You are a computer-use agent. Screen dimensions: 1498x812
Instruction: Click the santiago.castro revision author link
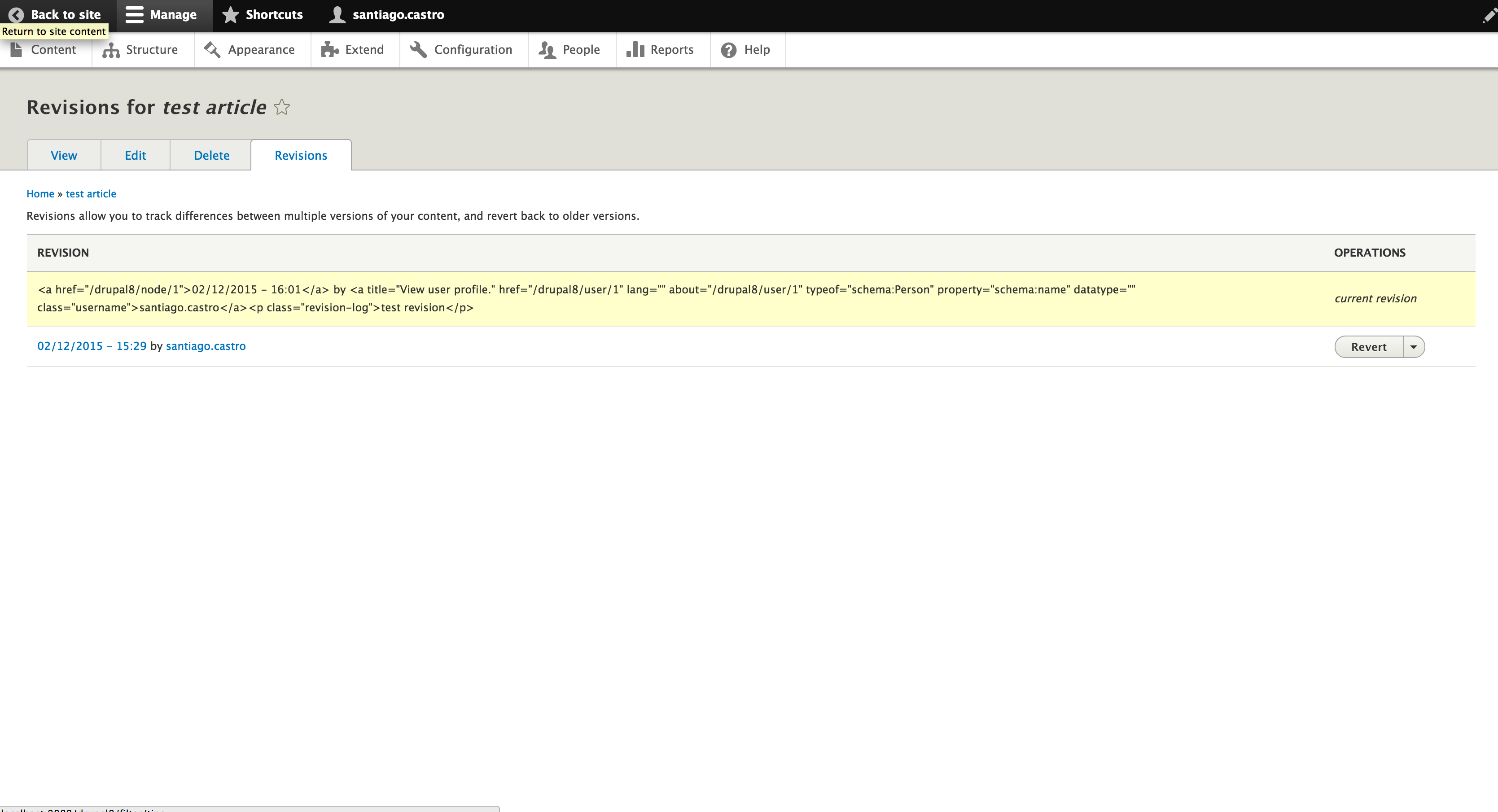click(205, 345)
